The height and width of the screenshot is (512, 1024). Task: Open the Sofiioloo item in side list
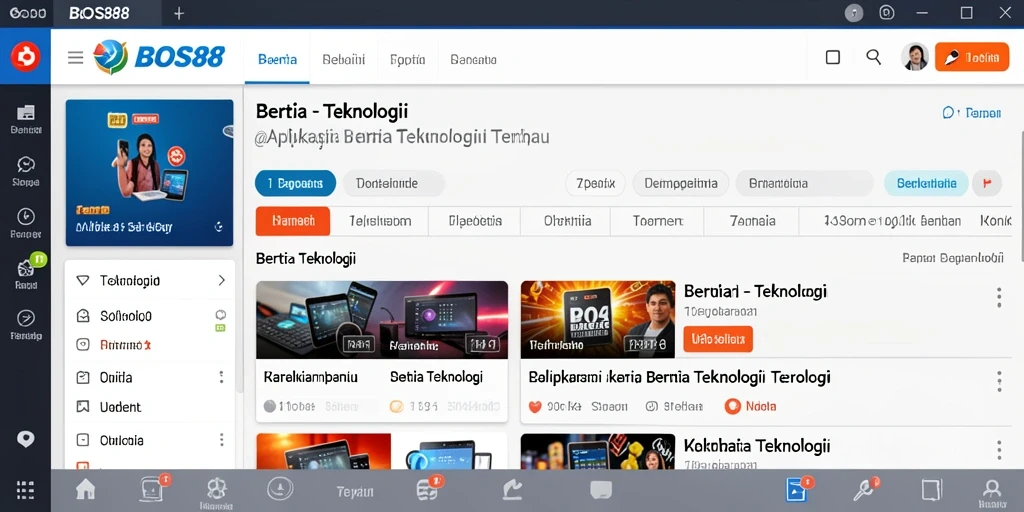(125, 316)
